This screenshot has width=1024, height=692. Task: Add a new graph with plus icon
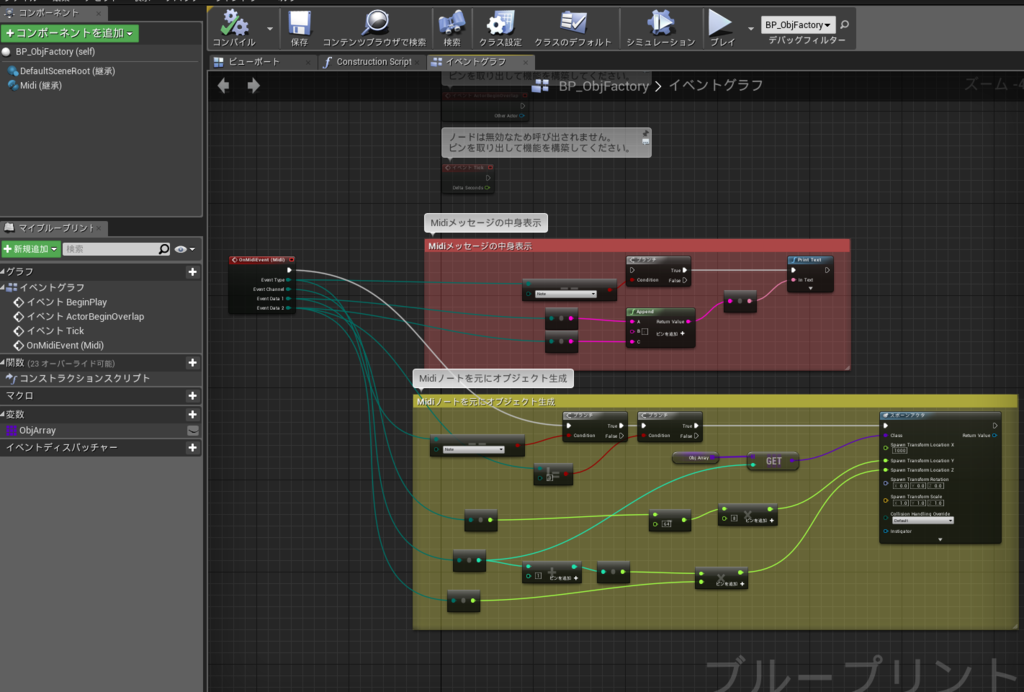[x=193, y=272]
